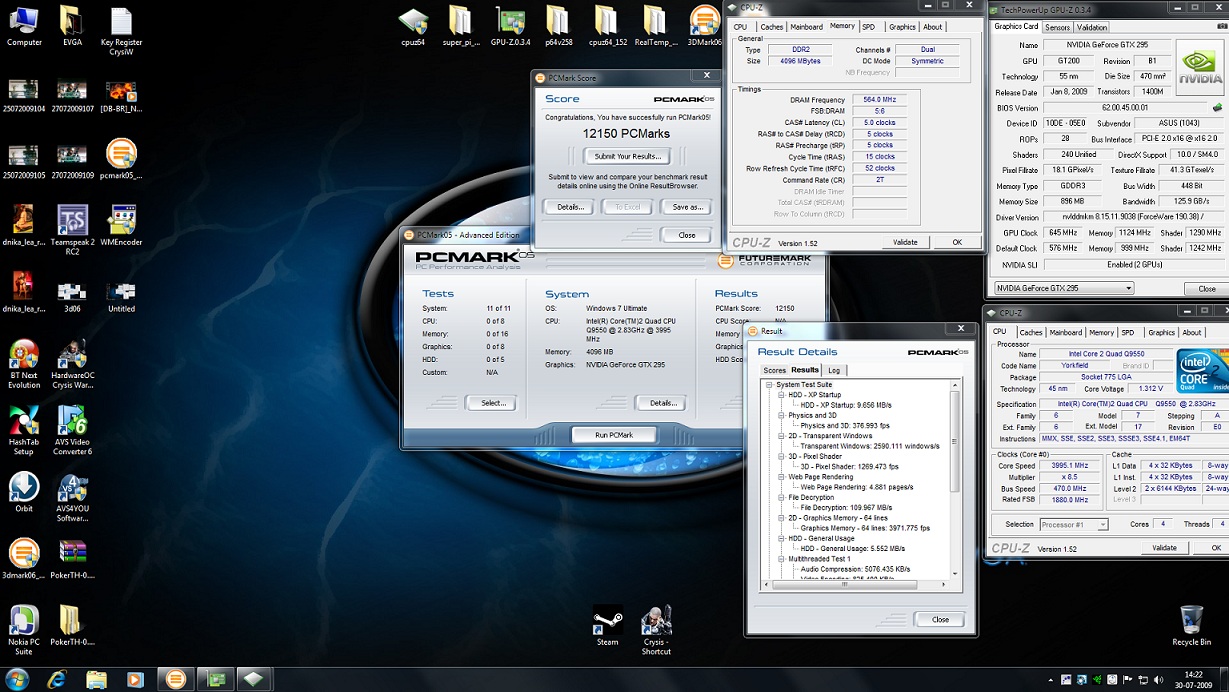Open the EVGA folder on the desktop
The height and width of the screenshot is (692, 1229).
[x=72, y=27]
